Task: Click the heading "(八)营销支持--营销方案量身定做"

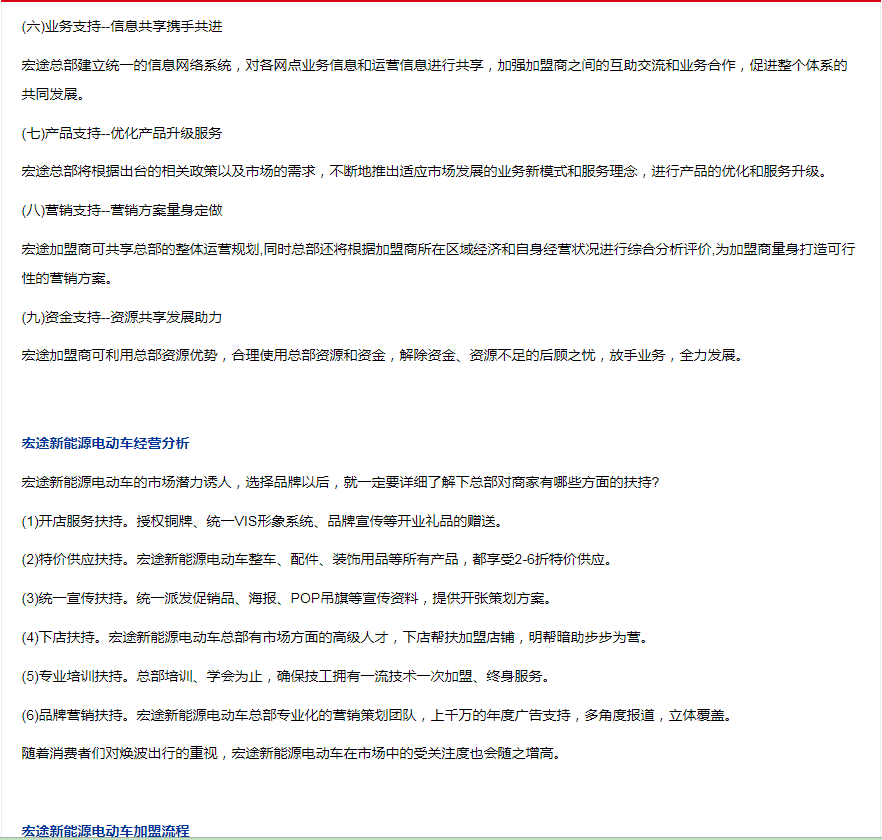Action: point(122,210)
